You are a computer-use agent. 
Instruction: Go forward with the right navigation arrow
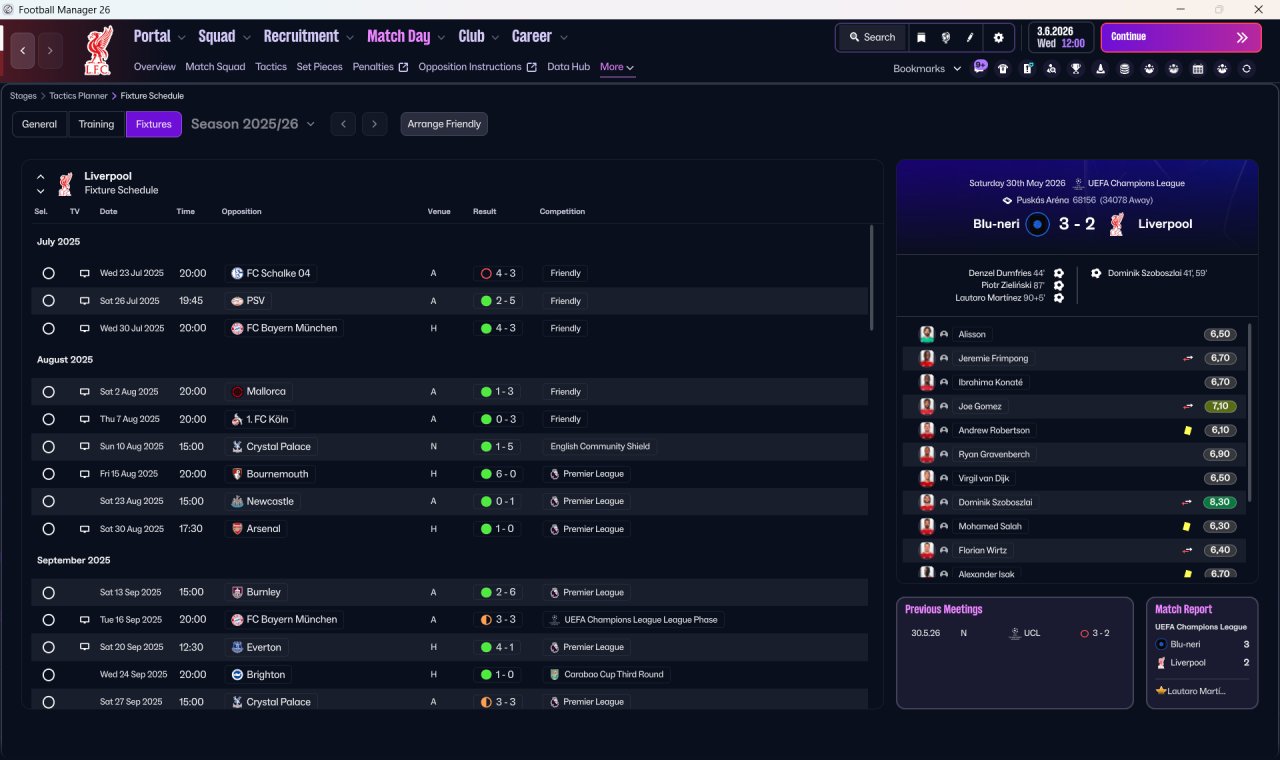click(50, 50)
